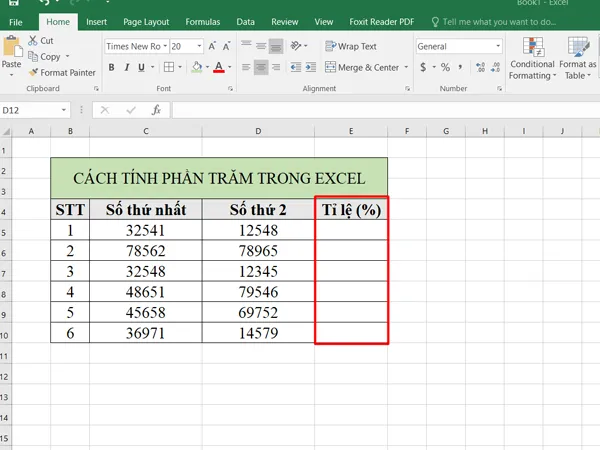Open the font name dropdown
This screenshot has width=600, height=450.
pyautogui.click(x=162, y=46)
